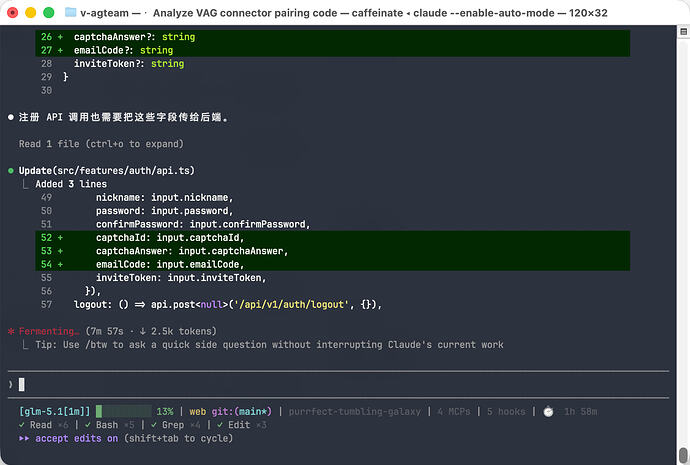Click the [glm-5.1[1m]] model label
The height and width of the screenshot is (465, 690).
point(55,412)
